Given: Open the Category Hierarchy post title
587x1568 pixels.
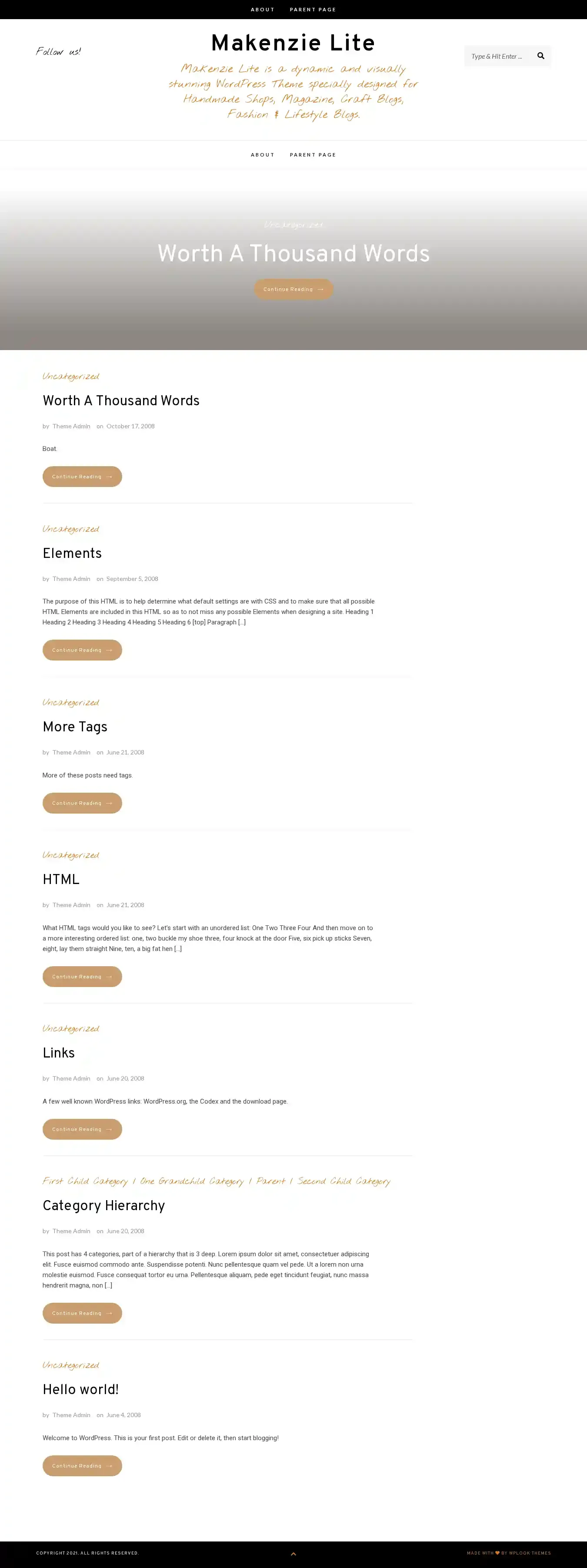Looking at the screenshot, I should pos(103,1206).
